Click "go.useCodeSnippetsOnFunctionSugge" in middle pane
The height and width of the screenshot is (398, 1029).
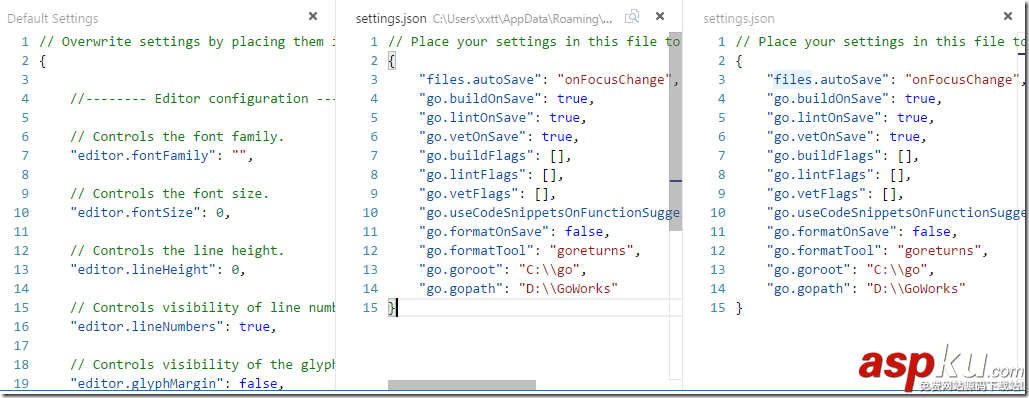(x=550, y=213)
